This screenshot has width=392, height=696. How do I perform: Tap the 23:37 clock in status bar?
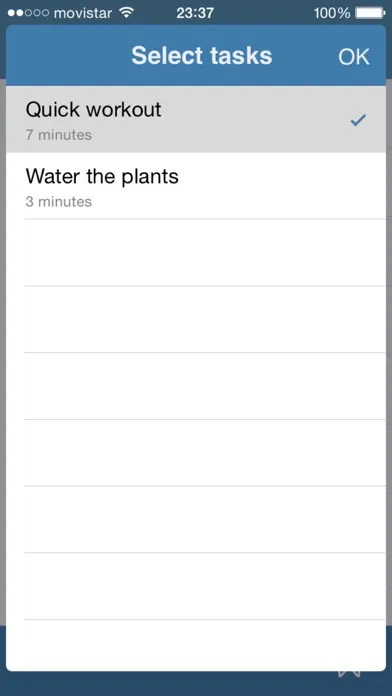(195, 13)
